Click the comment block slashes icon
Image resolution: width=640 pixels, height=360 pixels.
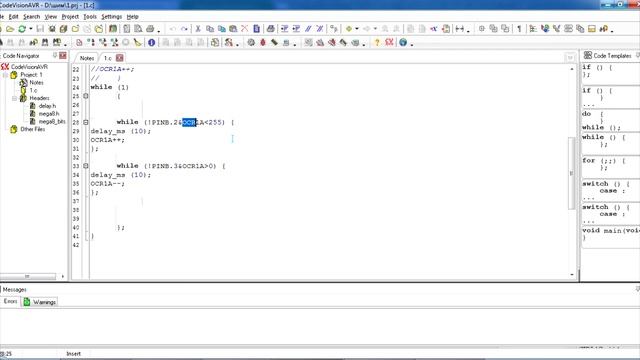[x=308, y=29]
